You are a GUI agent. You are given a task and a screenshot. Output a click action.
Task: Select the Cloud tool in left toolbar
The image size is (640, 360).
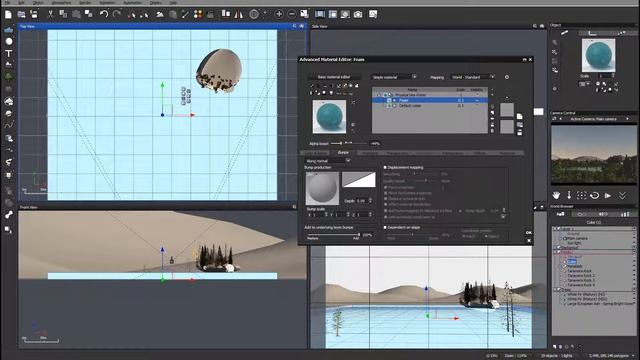click(9, 101)
